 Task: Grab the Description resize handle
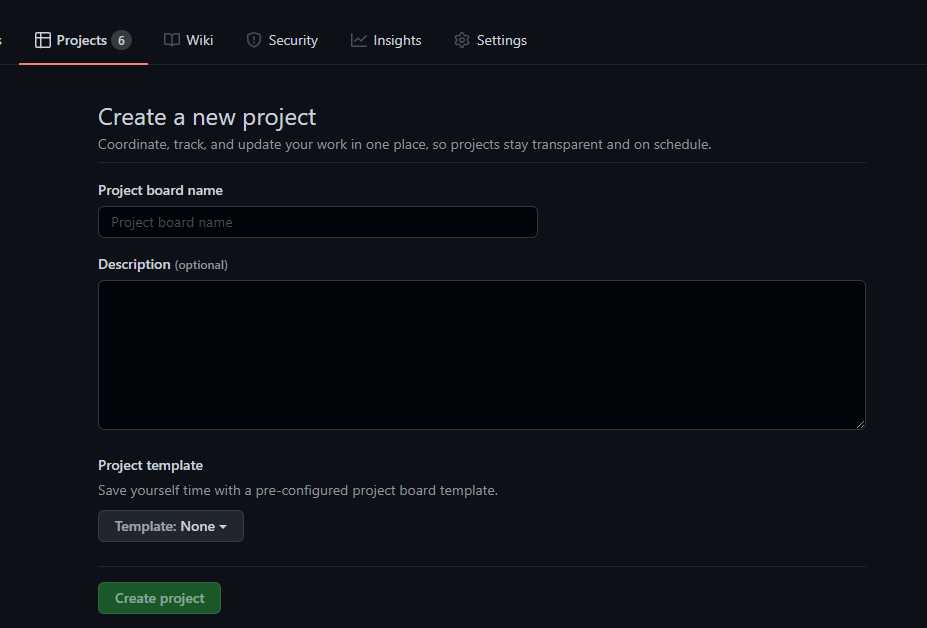[x=860, y=424]
